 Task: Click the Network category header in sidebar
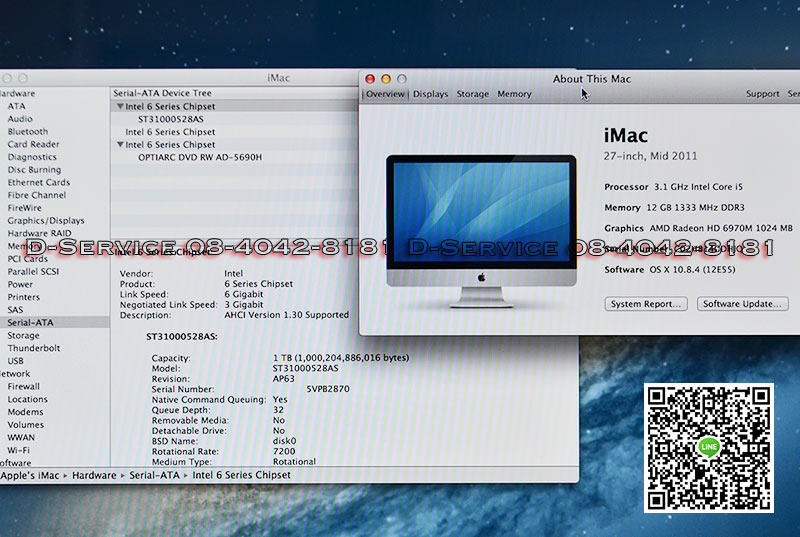click(x=15, y=374)
